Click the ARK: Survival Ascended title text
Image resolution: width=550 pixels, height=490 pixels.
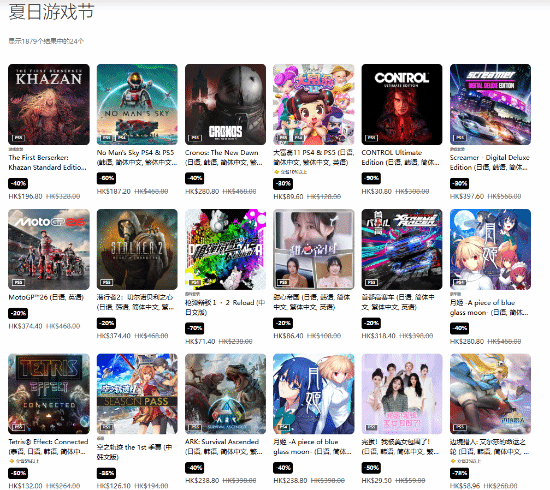[222, 442]
